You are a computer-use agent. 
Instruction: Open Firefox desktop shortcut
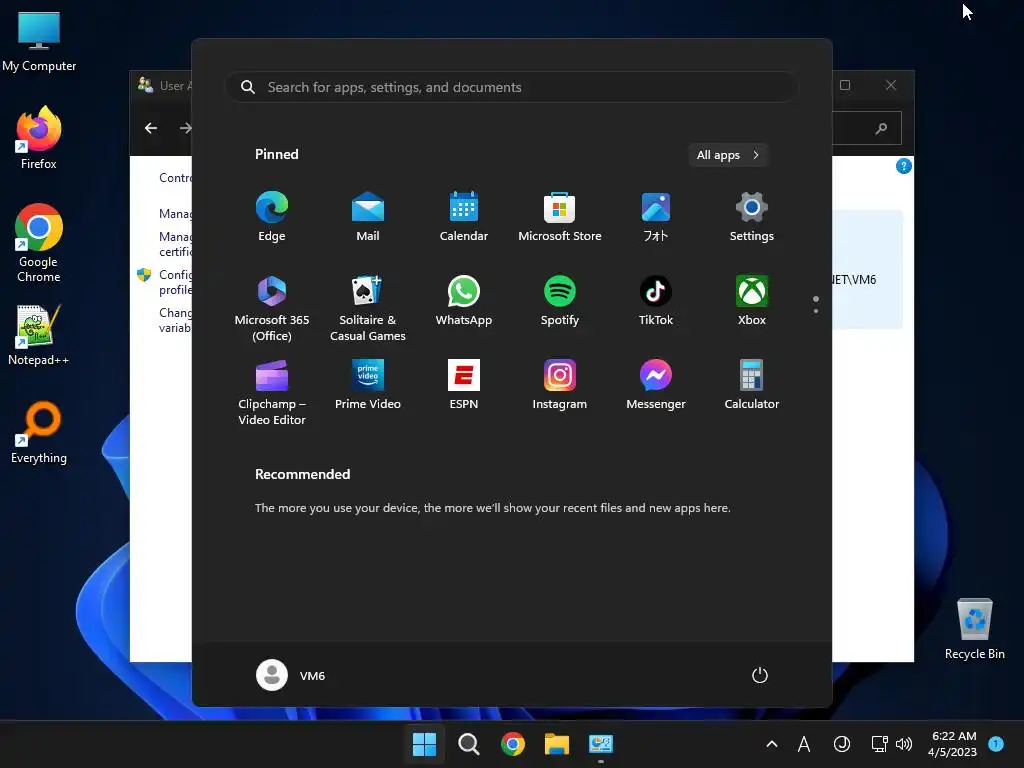click(39, 138)
